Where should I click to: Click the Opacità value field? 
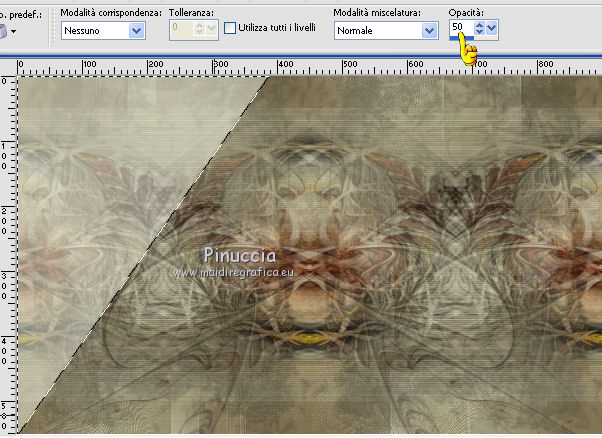[461, 27]
